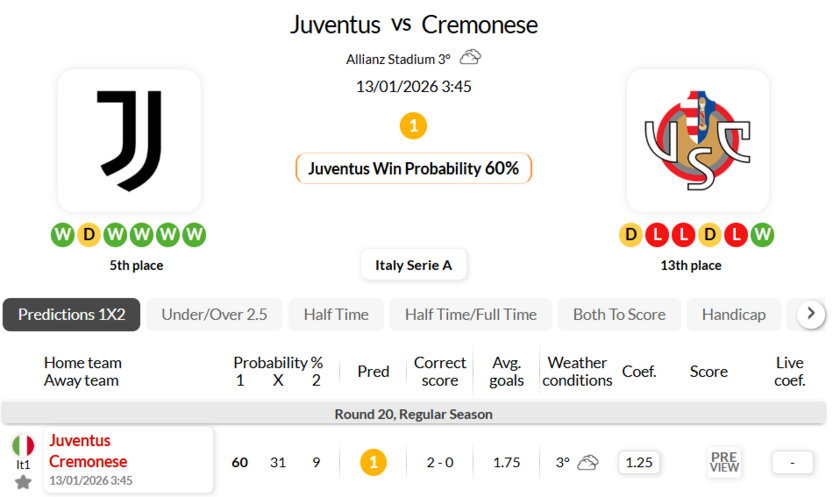Open the Both To Score tab
This screenshot has height=497, width=840.
tap(619, 314)
